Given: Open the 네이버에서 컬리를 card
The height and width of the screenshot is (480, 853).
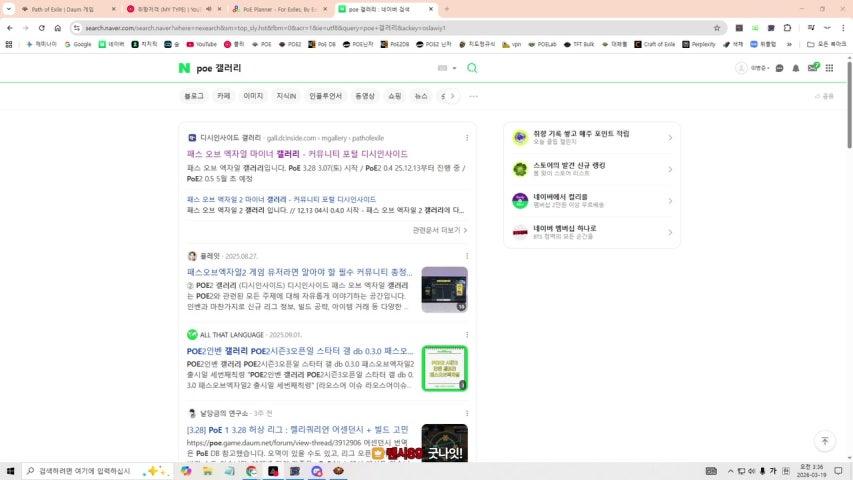Looking at the screenshot, I should (592, 201).
